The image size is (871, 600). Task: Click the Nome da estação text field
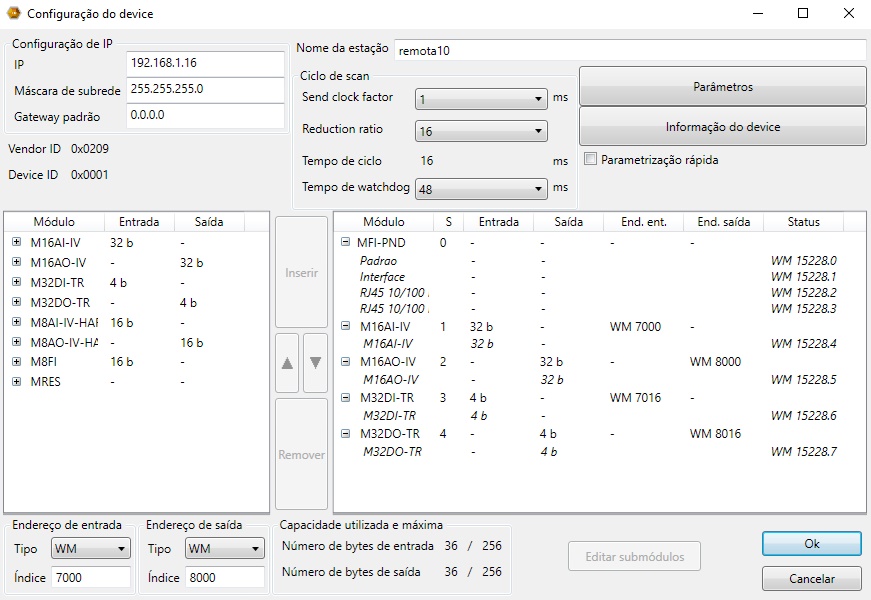[x=629, y=50]
